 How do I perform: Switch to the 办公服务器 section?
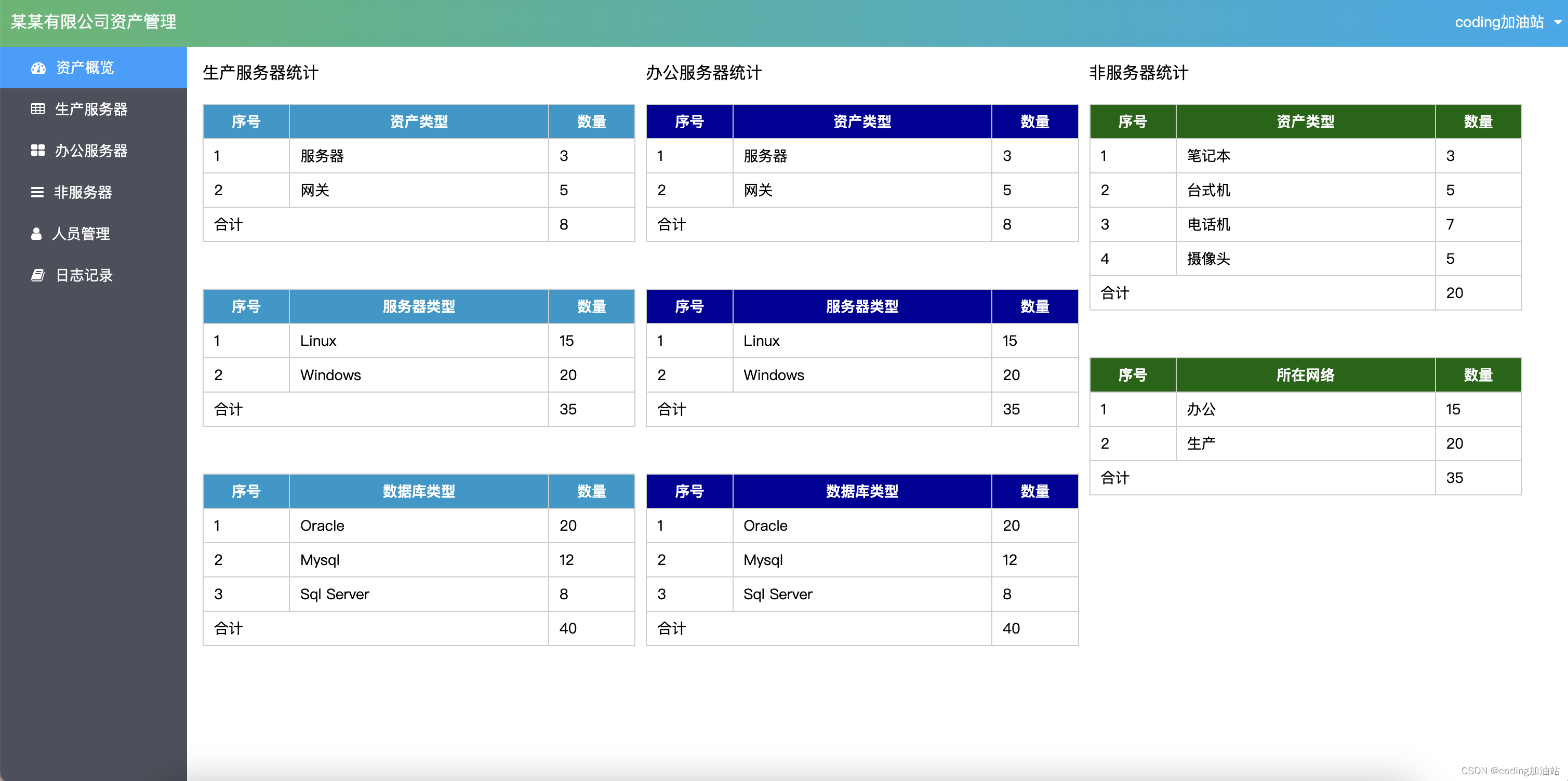91,151
